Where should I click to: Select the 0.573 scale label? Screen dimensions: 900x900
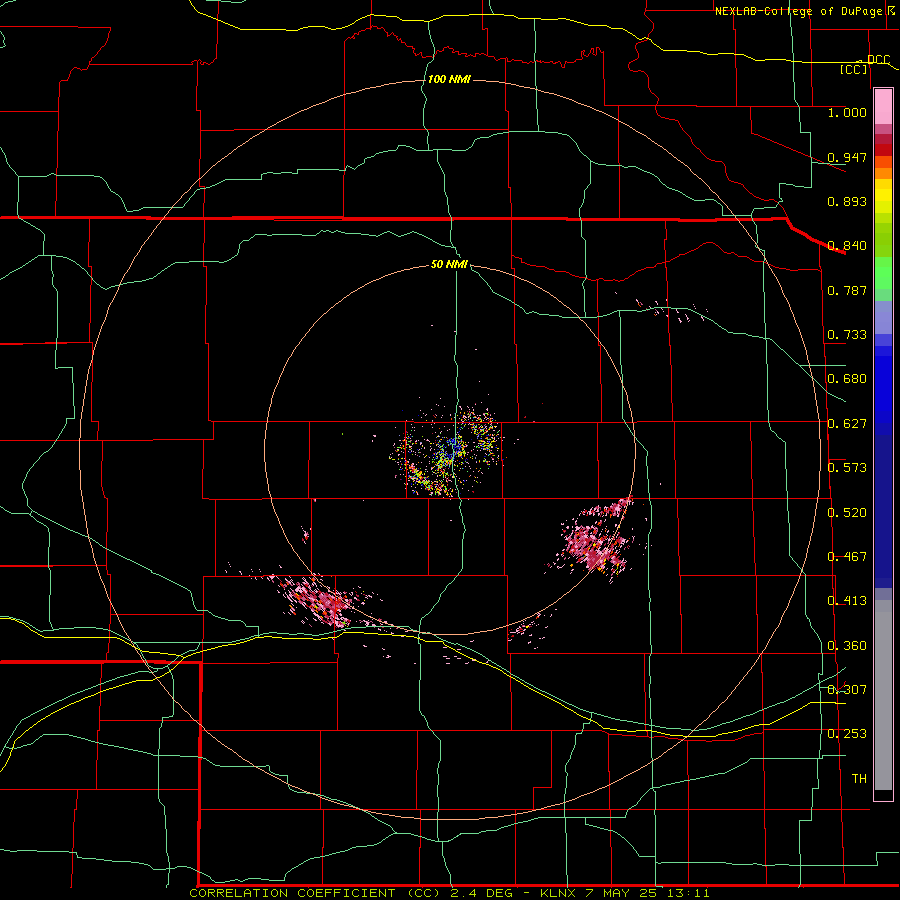tap(847, 468)
